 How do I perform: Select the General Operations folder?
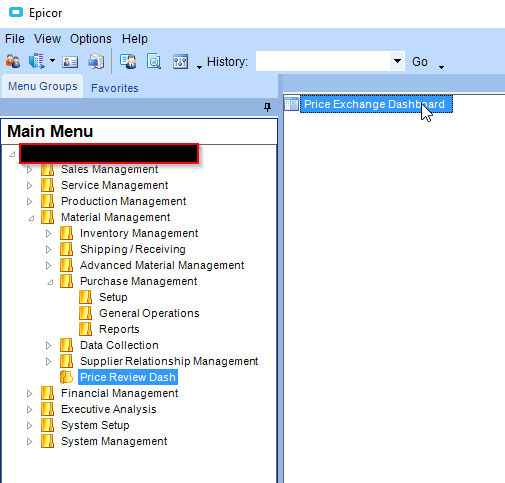pyautogui.click(x=149, y=313)
